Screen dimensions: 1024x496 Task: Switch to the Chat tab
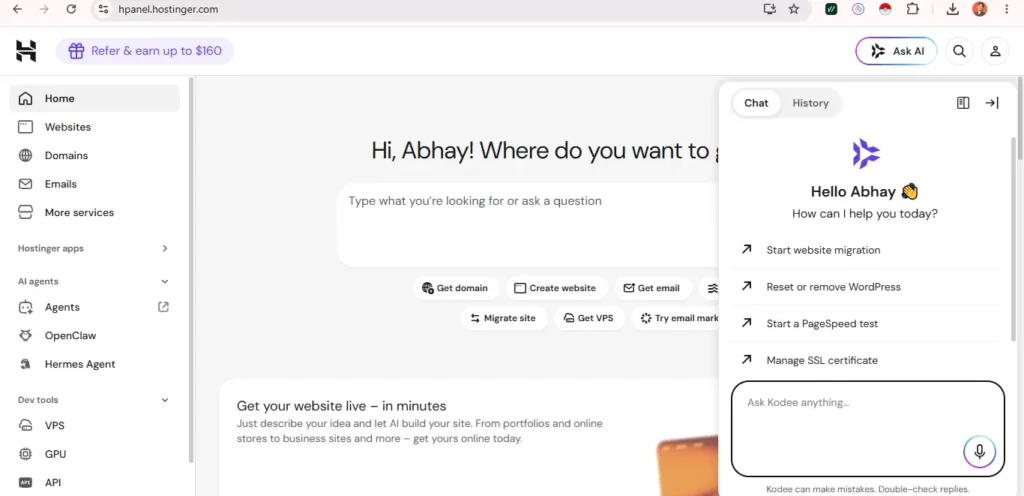click(x=756, y=103)
